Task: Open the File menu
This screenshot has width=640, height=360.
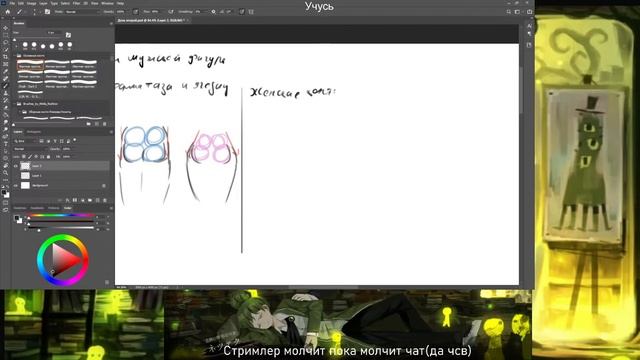Action: pyautogui.click(x=12, y=3)
